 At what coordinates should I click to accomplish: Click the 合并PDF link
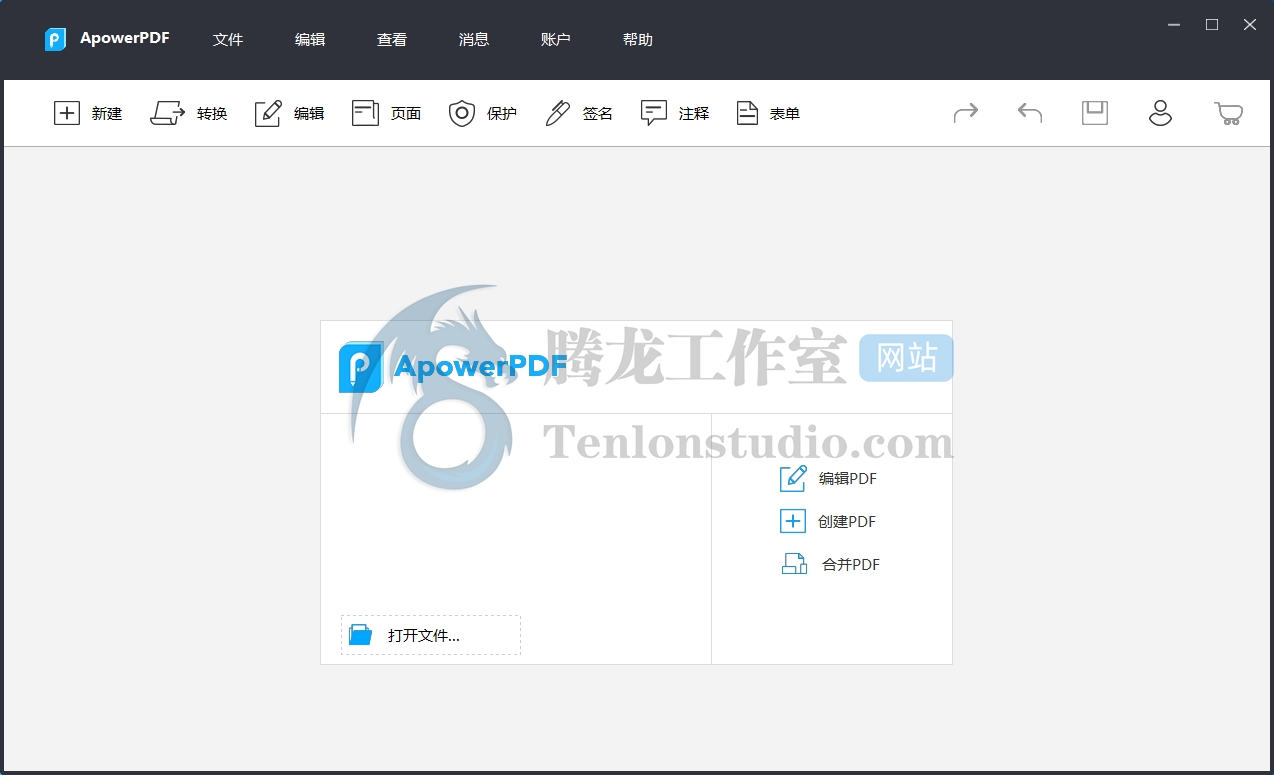851,564
